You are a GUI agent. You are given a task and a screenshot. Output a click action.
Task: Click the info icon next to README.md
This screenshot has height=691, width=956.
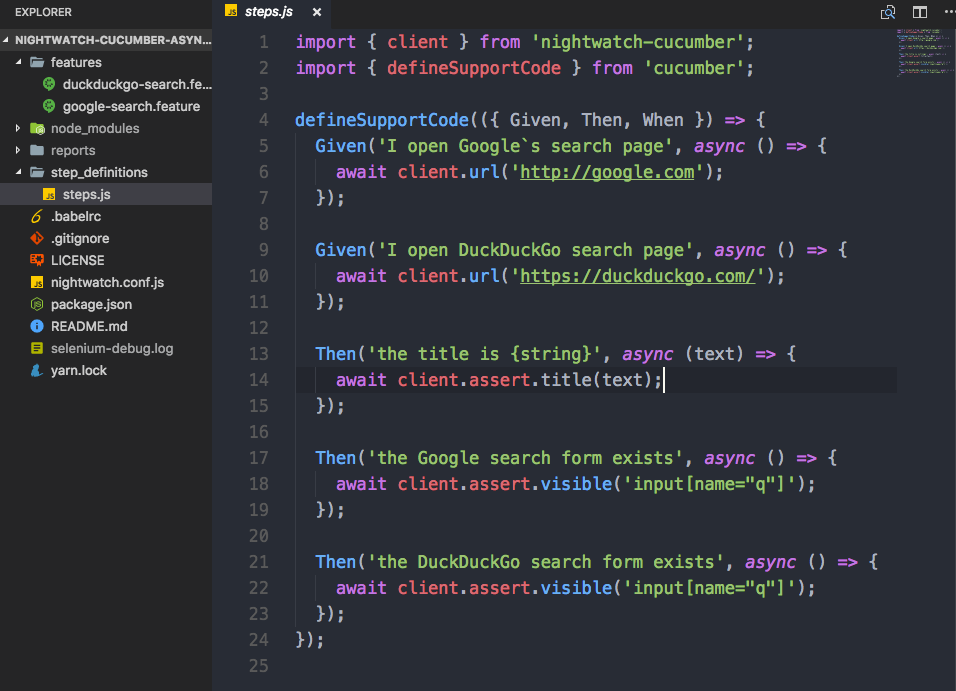pos(37,326)
